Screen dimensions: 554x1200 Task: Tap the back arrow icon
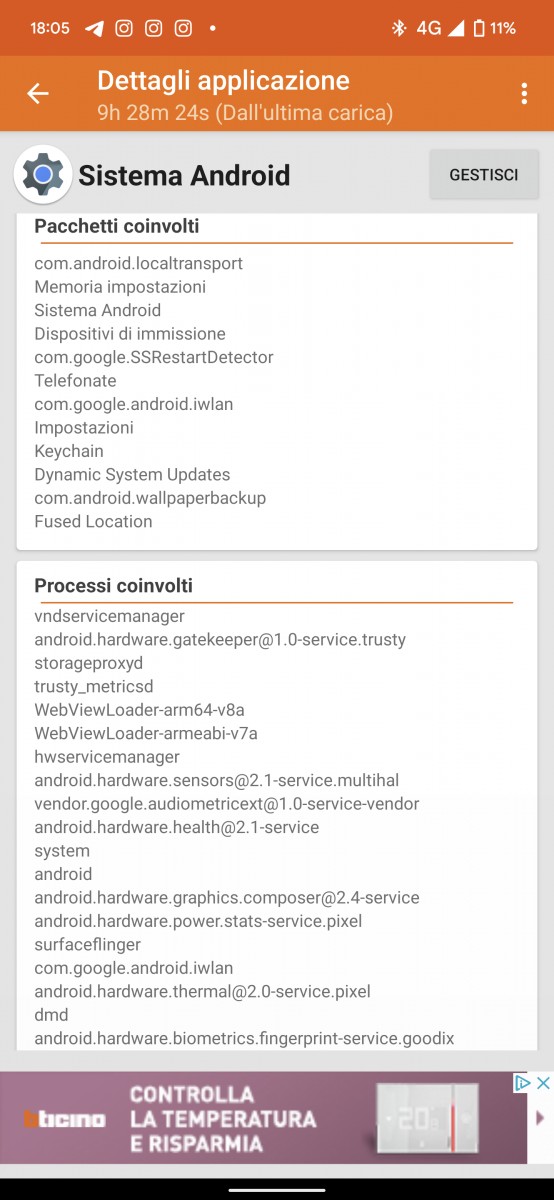coord(37,94)
